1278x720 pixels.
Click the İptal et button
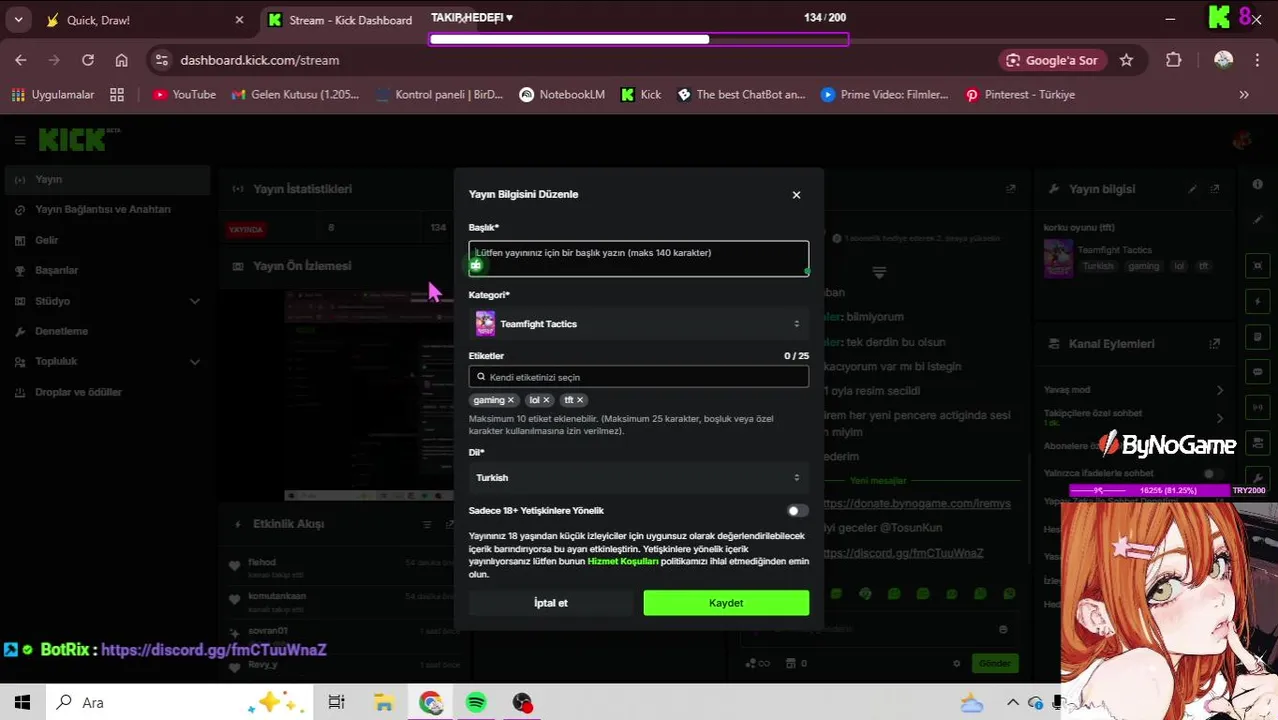[x=551, y=603]
